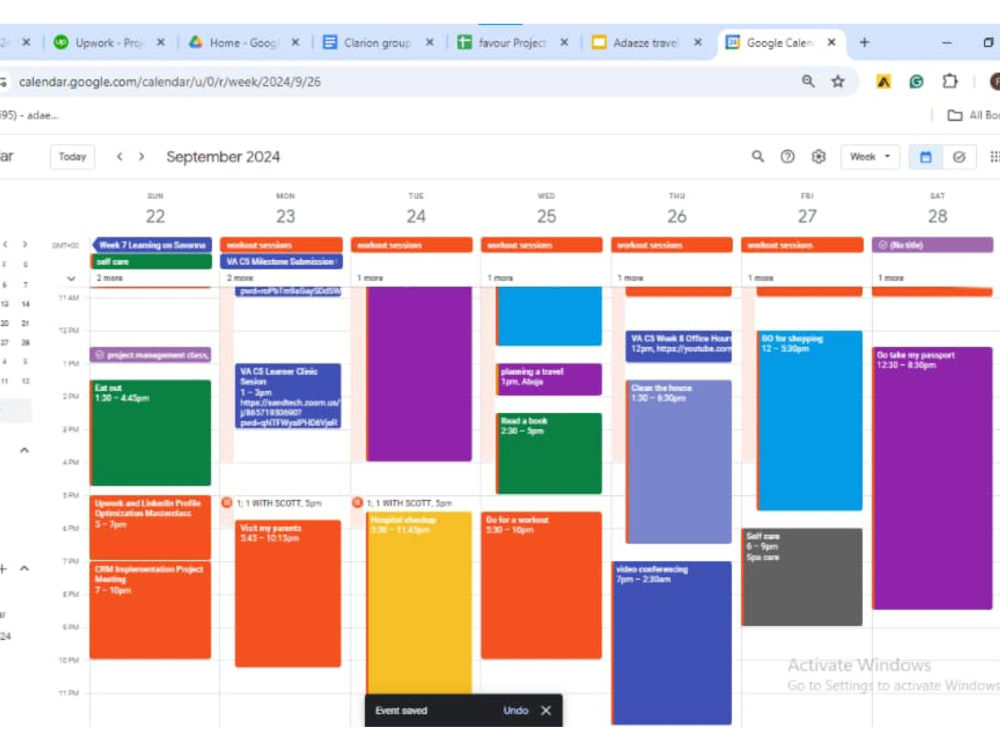Open the Grammarly extension icon
The height and width of the screenshot is (750, 1000).
tap(916, 82)
